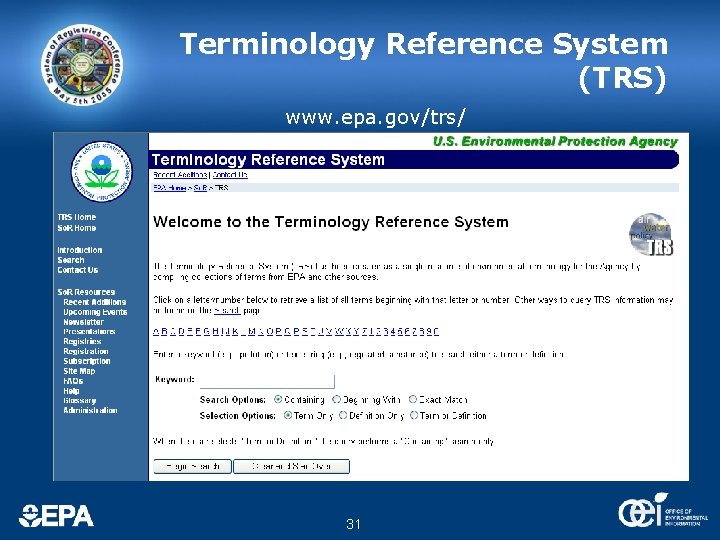Select the Exact Match search option
This screenshot has height=540, width=720.
click(413, 399)
